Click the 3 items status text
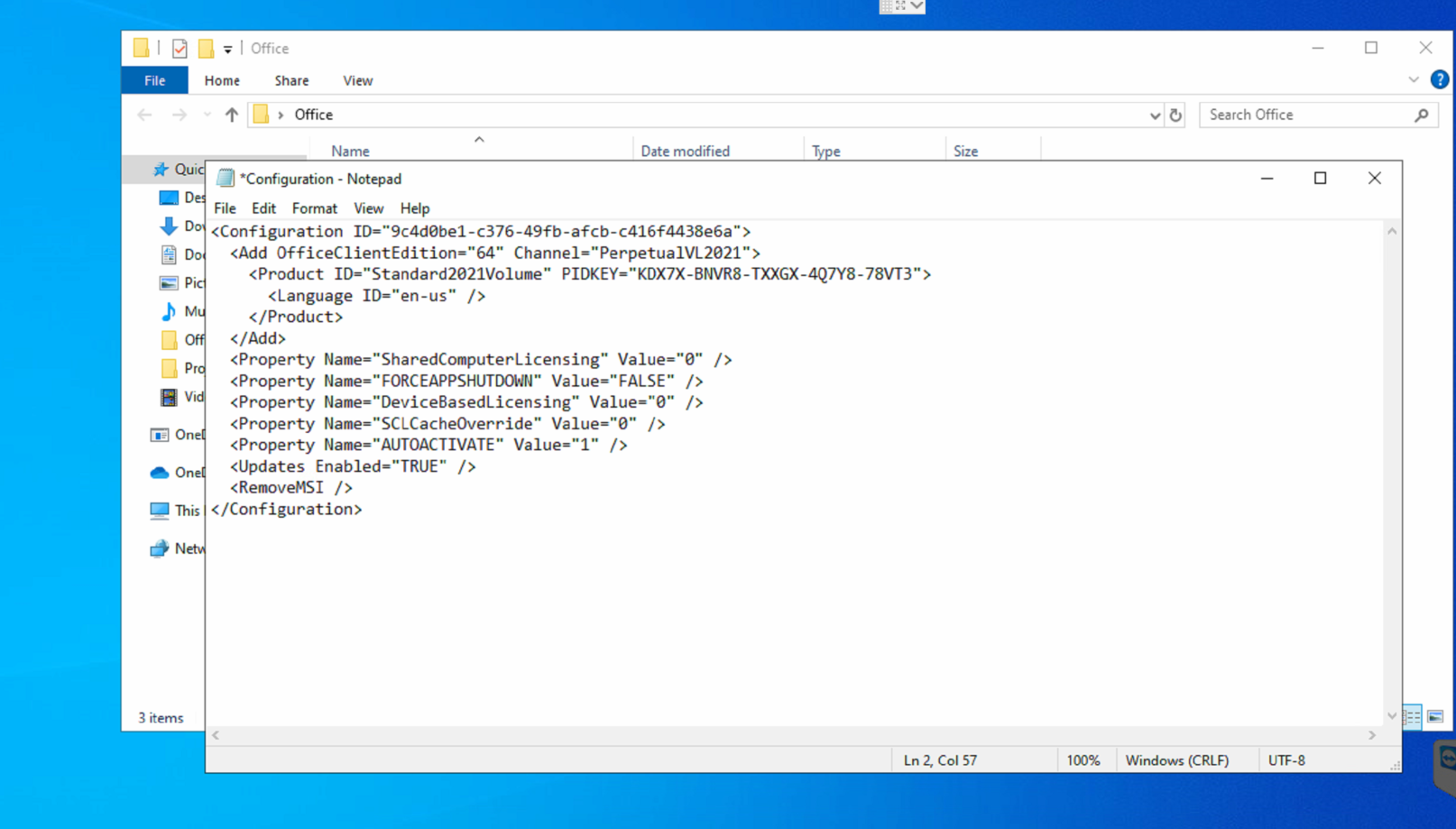This screenshot has height=829, width=1456. [161, 718]
